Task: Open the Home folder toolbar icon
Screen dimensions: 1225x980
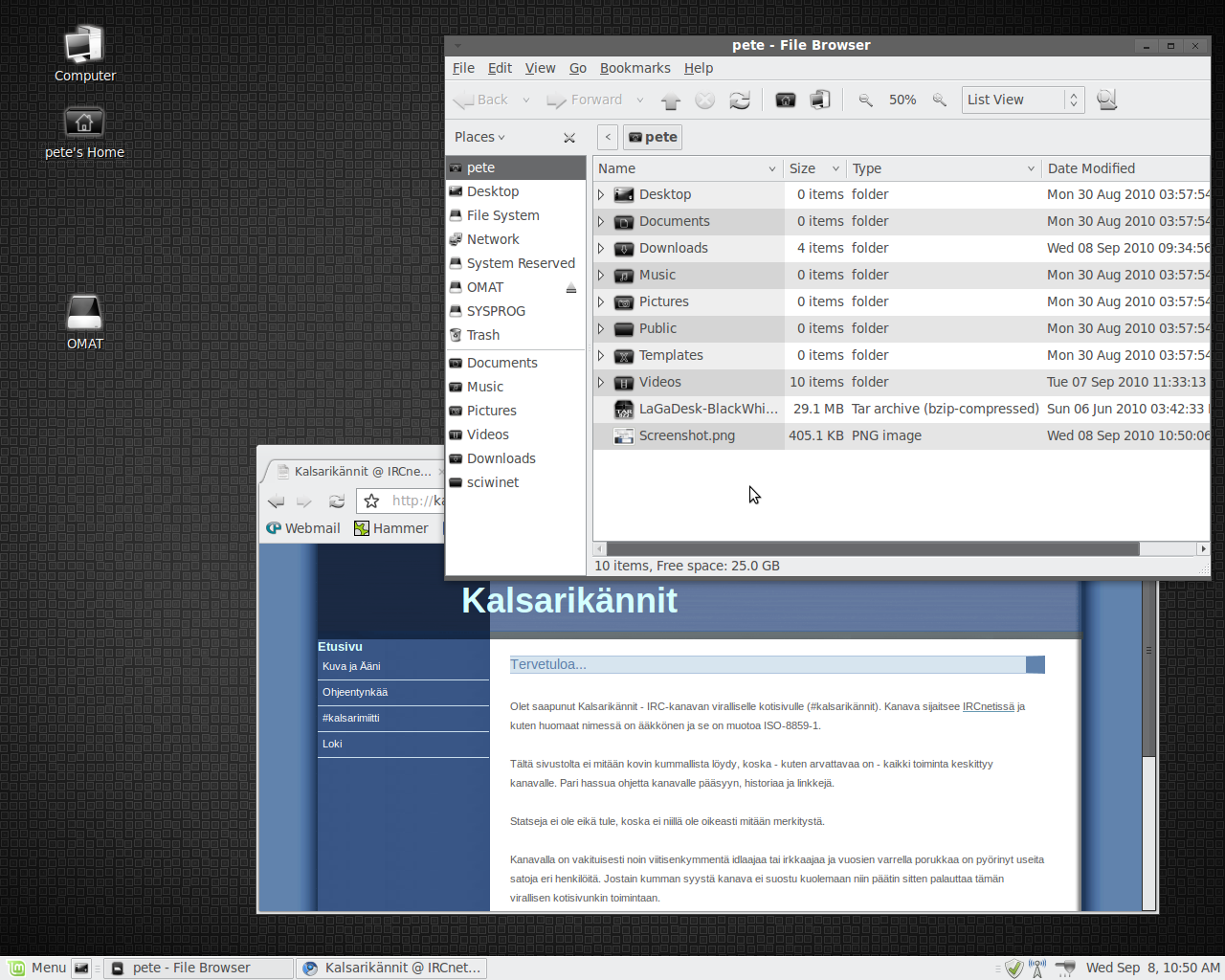Action: click(786, 100)
